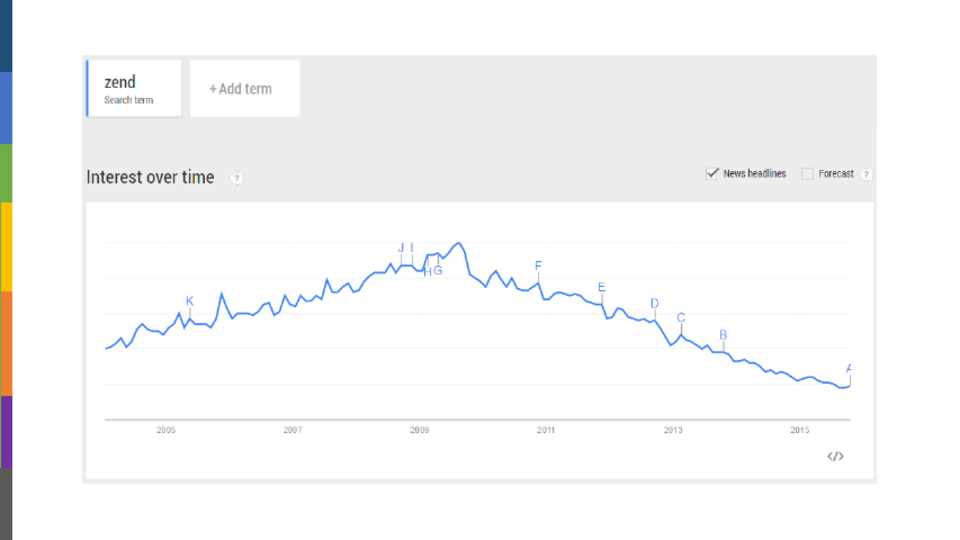Select news headline marker K
Viewport: 960px width, 540px height.
point(189,301)
